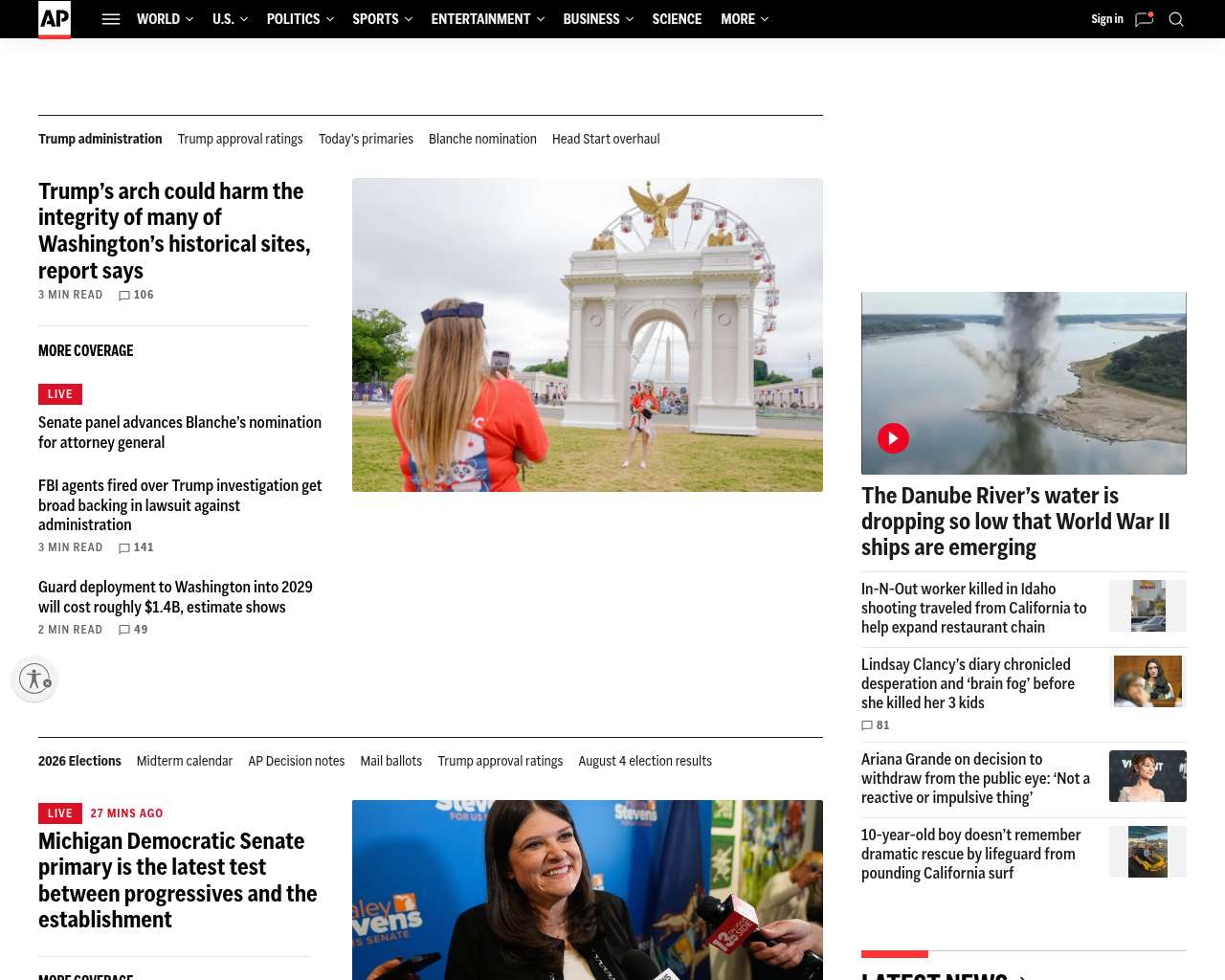Open the accessibility options widget

pos(35,679)
